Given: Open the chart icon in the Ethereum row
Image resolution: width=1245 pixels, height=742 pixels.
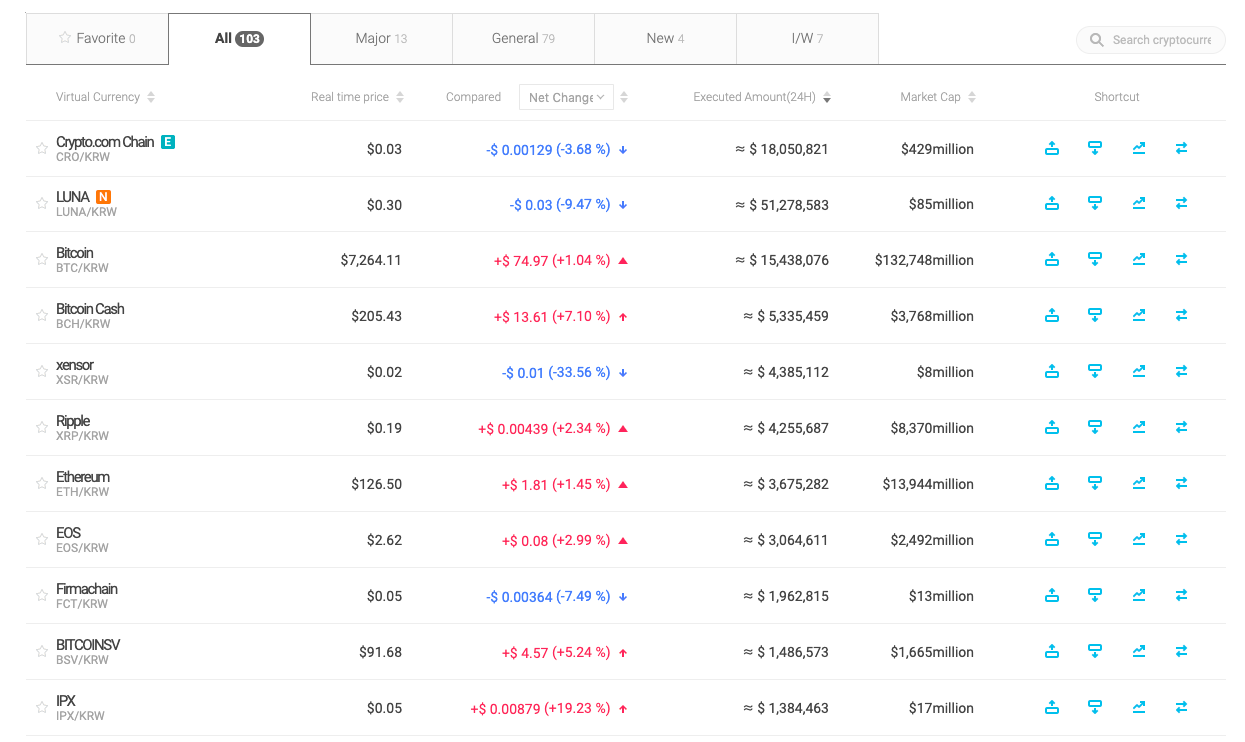Looking at the screenshot, I should [1139, 483].
